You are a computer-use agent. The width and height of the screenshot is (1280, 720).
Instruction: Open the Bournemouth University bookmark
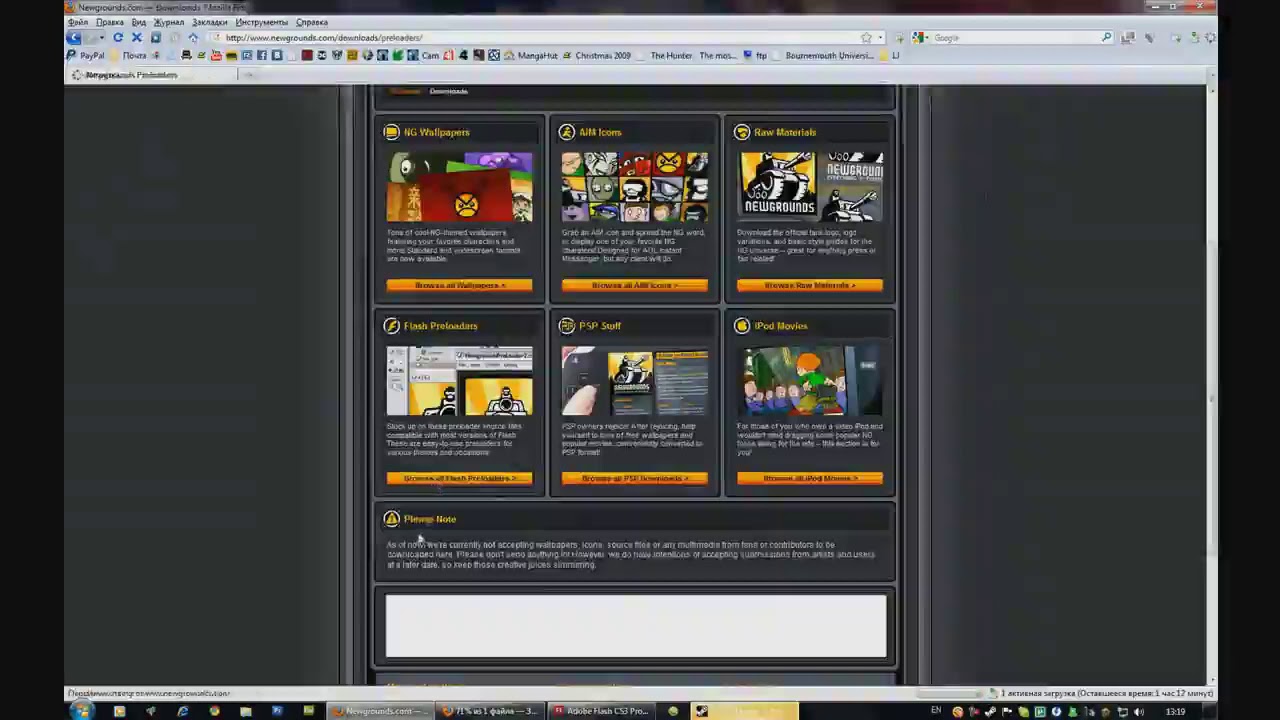tap(822, 55)
